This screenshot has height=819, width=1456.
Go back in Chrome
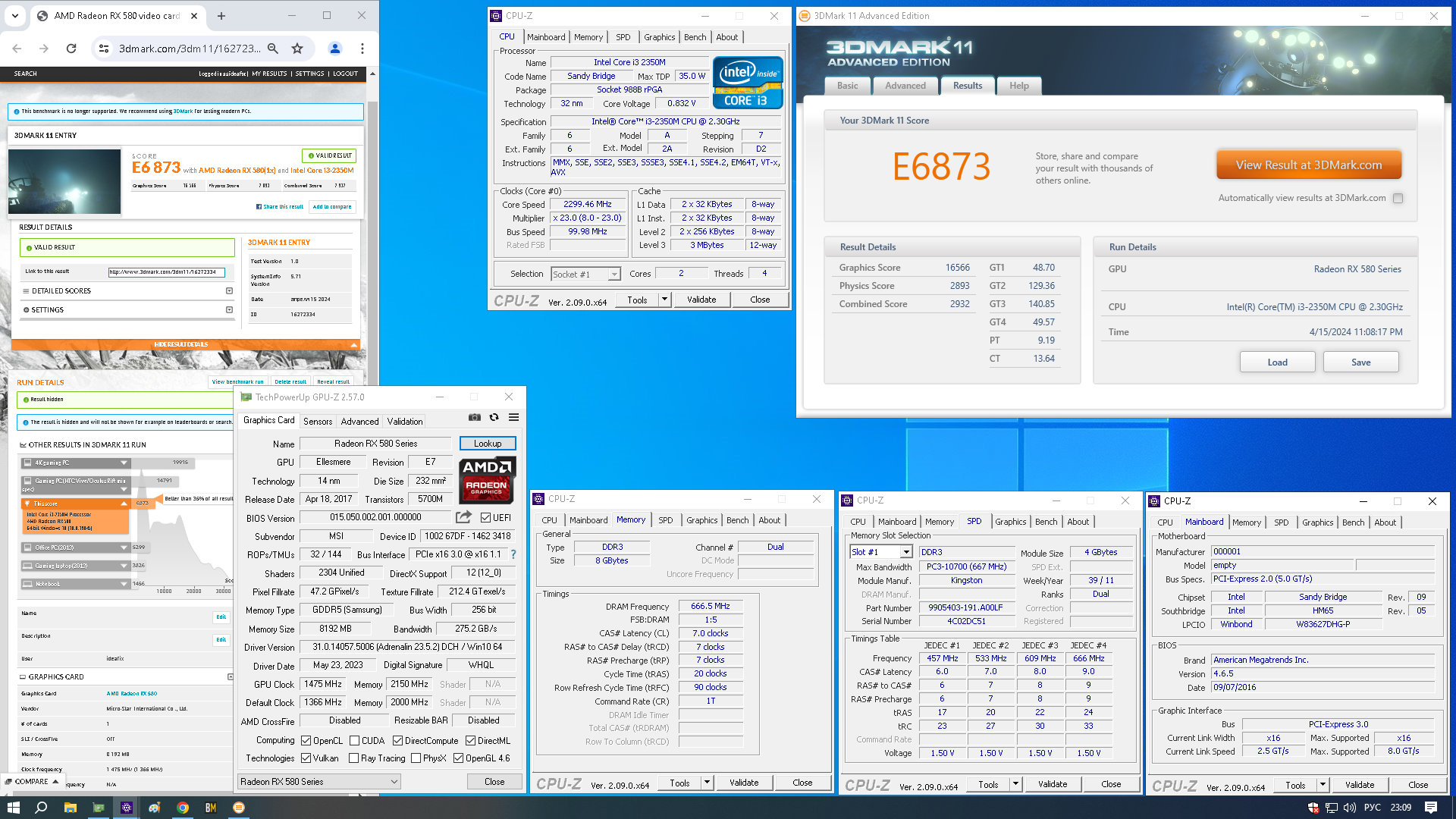[17, 49]
